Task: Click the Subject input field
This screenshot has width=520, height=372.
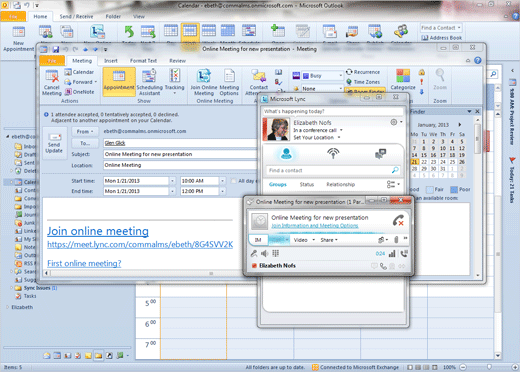Action: (x=180, y=154)
